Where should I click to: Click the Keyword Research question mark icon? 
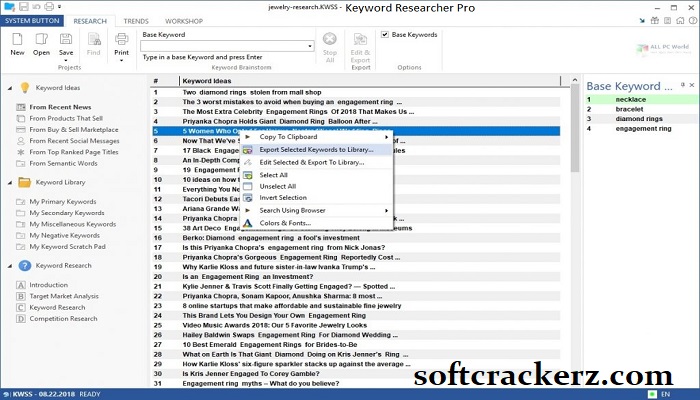25,266
